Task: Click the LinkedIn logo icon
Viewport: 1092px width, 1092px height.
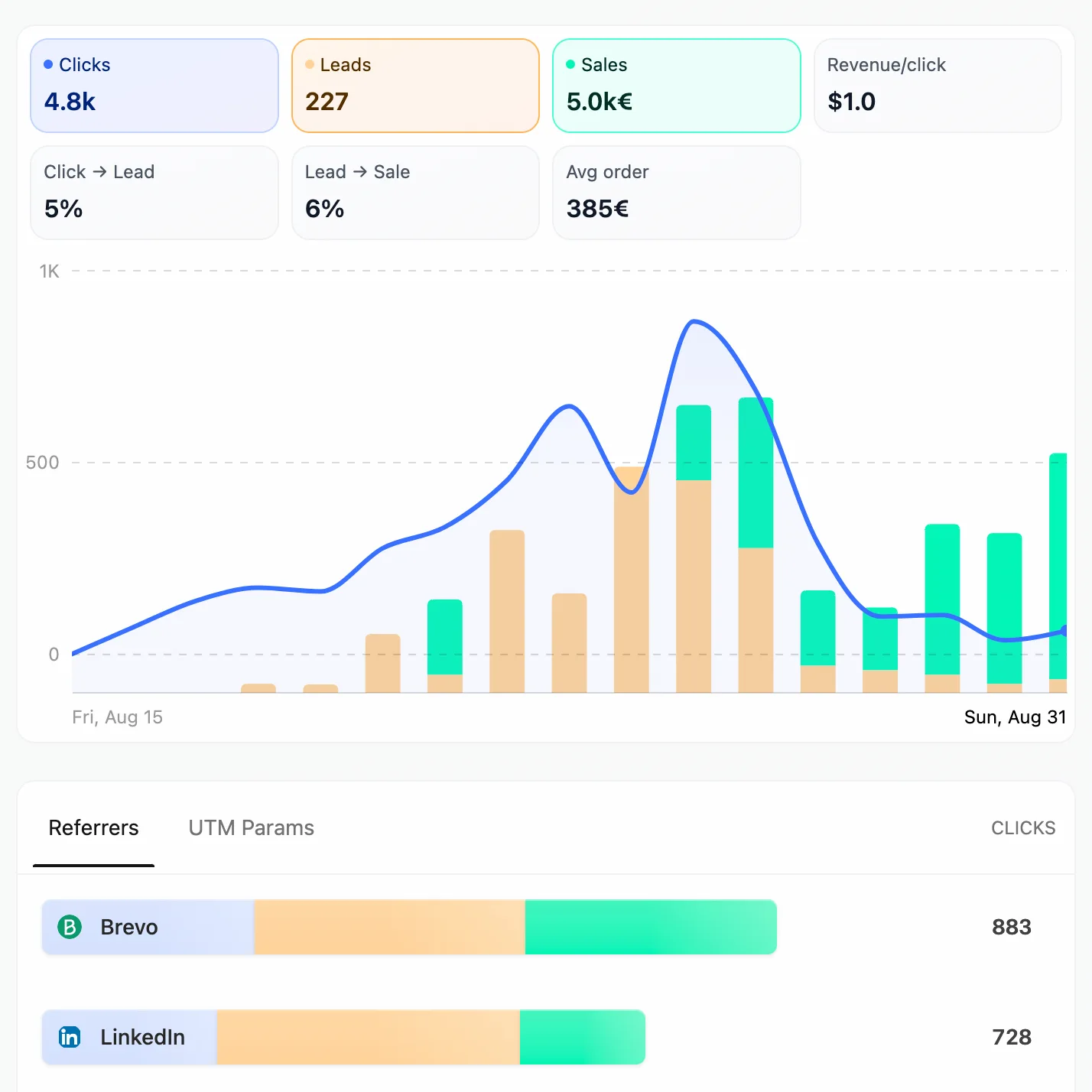Action: pos(70,1037)
